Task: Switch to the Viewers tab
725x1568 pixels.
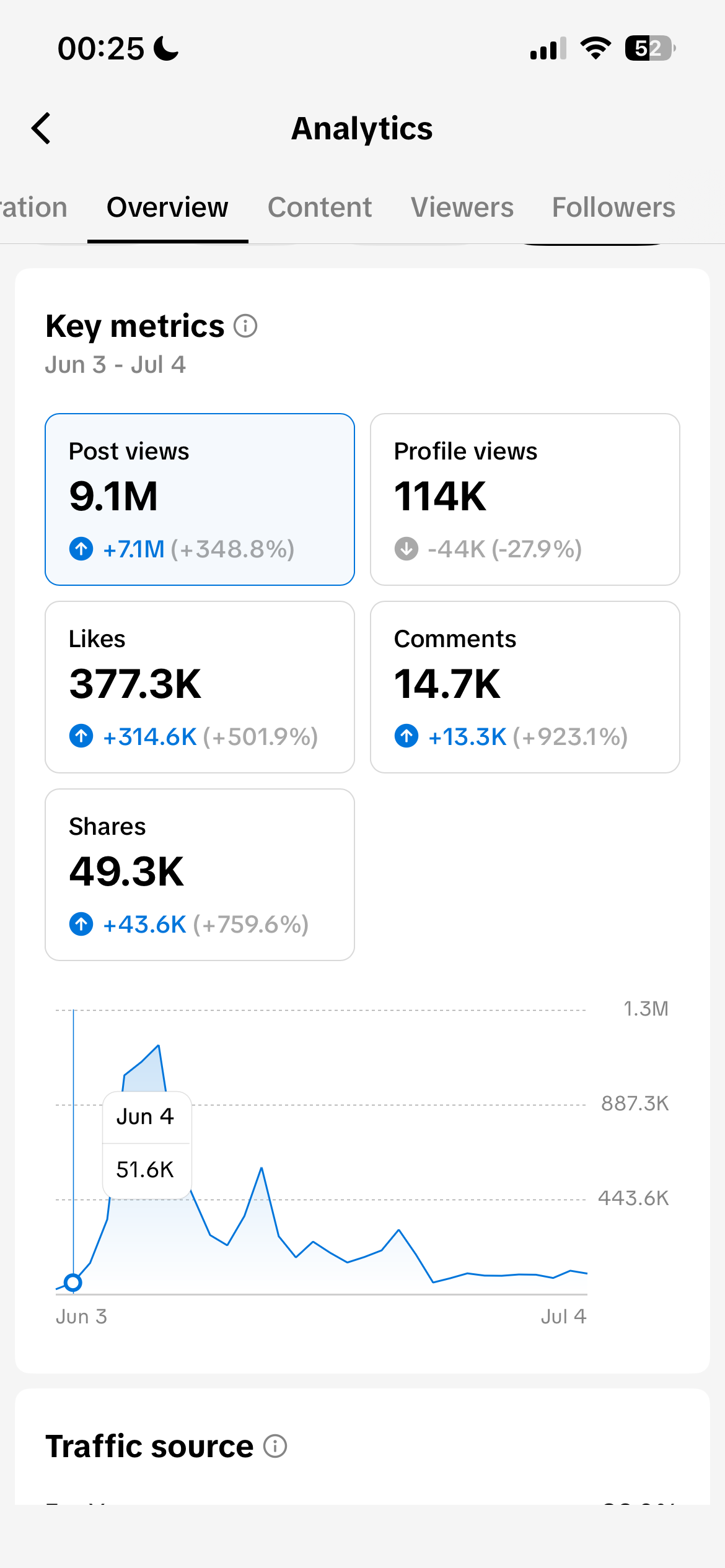Action: tap(462, 207)
